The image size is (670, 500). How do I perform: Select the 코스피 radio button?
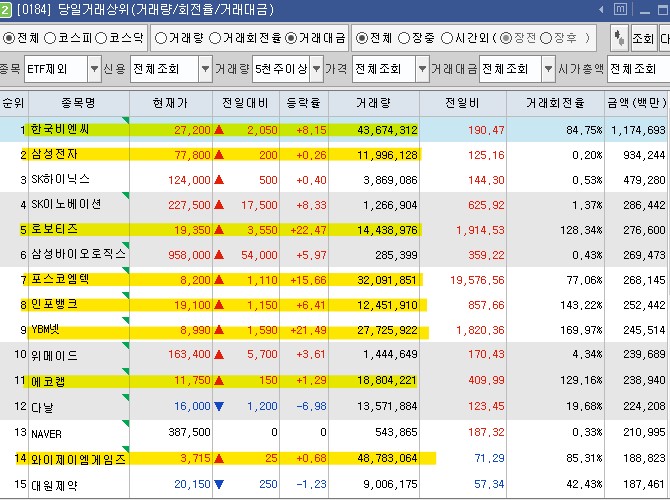(50, 38)
